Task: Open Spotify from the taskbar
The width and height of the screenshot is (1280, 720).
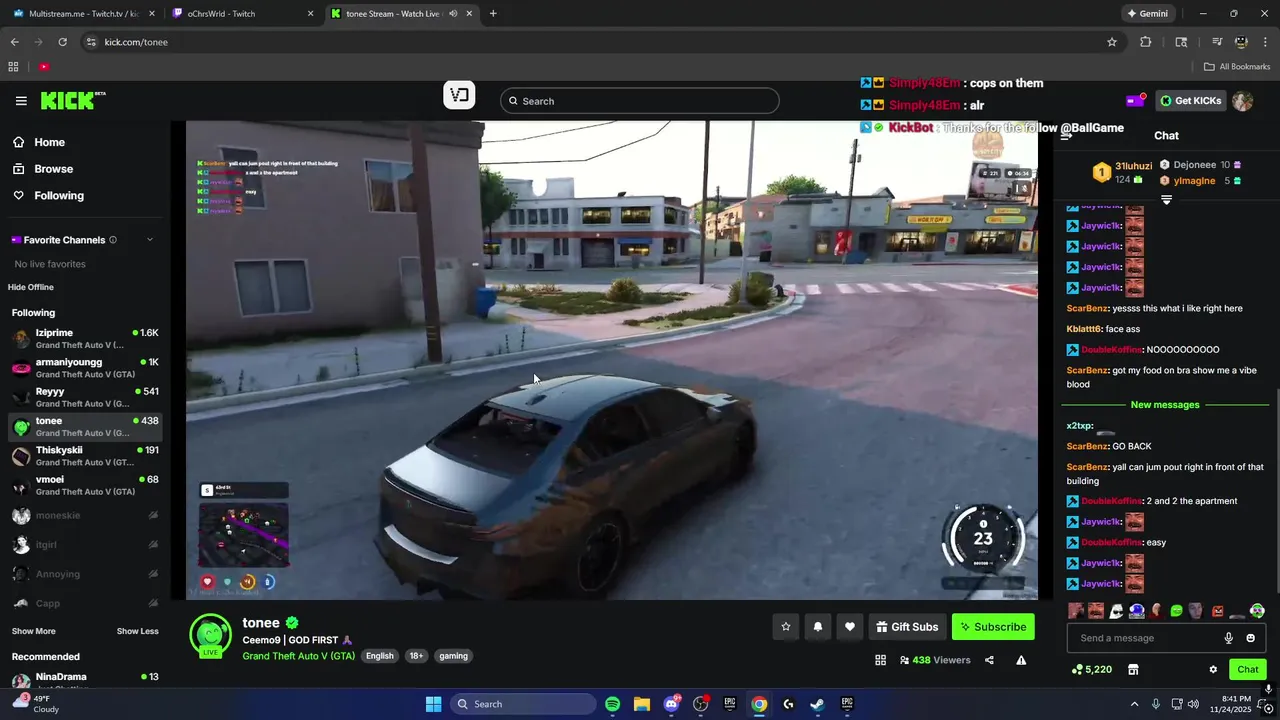Action: coord(612,704)
